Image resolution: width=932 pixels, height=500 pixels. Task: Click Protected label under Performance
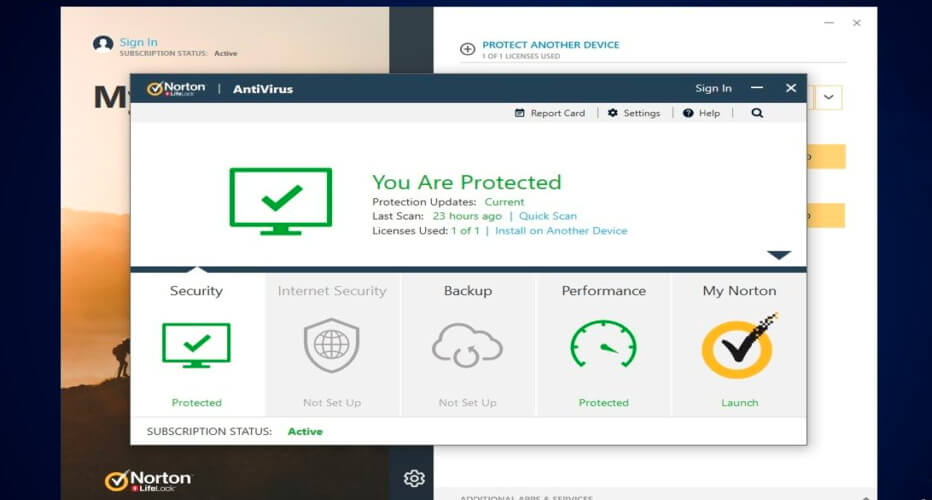[x=603, y=402]
